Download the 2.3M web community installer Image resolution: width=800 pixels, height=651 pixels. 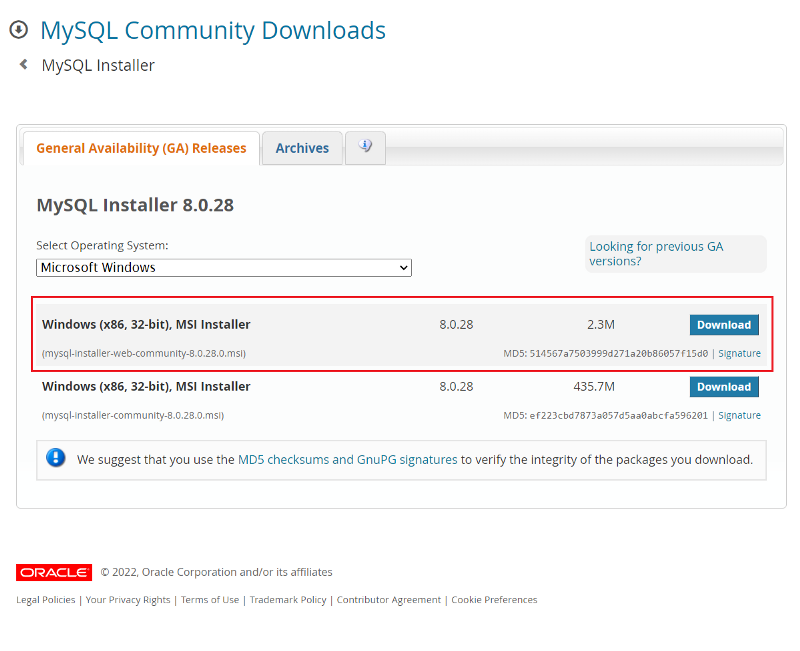[724, 324]
